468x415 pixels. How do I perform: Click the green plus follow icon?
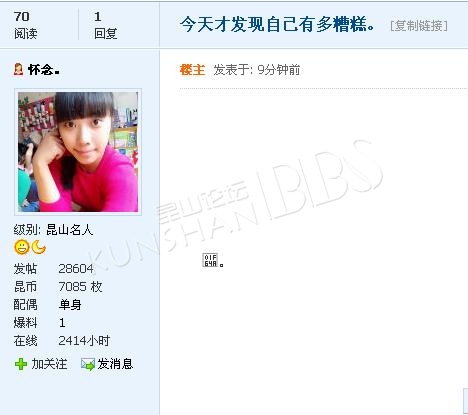pos(21,364)
